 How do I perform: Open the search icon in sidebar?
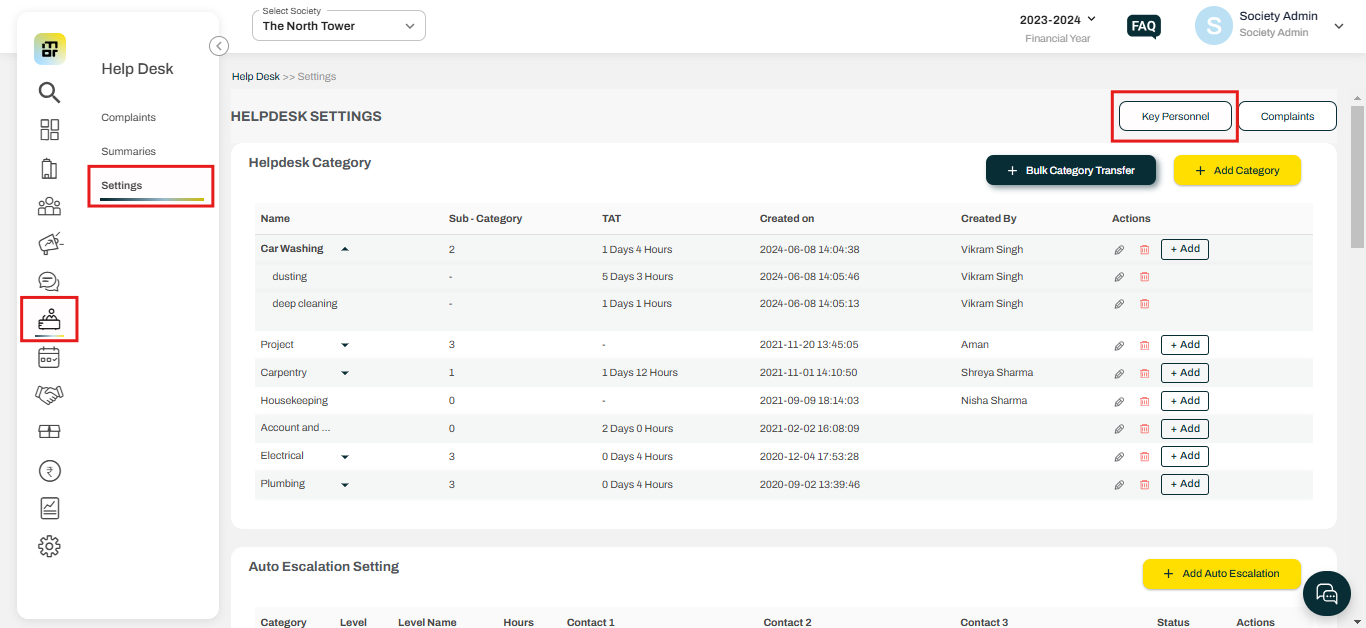tap(49, 92)
